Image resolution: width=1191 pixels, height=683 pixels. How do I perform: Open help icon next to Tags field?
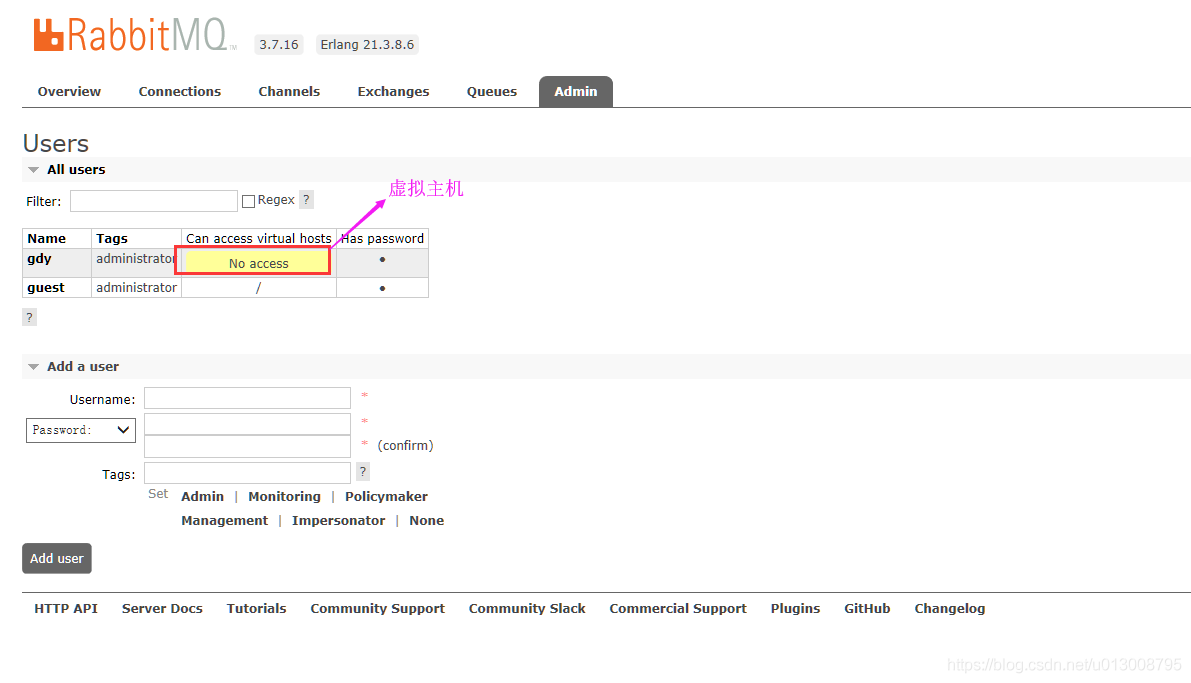click(x=363, y=472)
